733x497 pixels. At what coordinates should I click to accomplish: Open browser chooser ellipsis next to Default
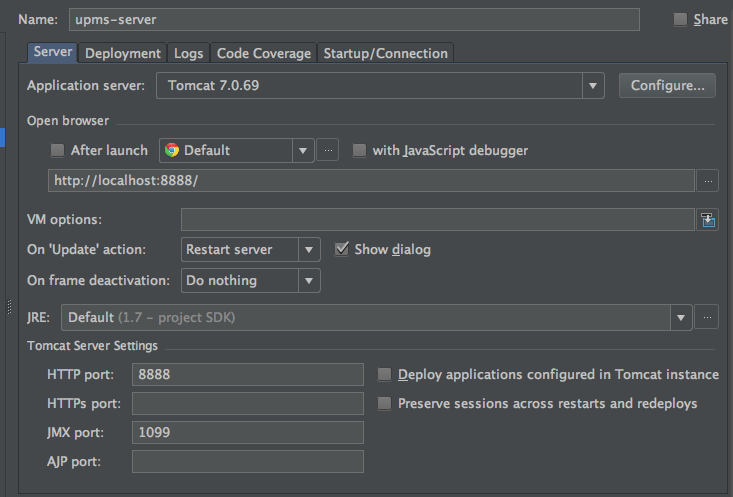tap(328, 150)
